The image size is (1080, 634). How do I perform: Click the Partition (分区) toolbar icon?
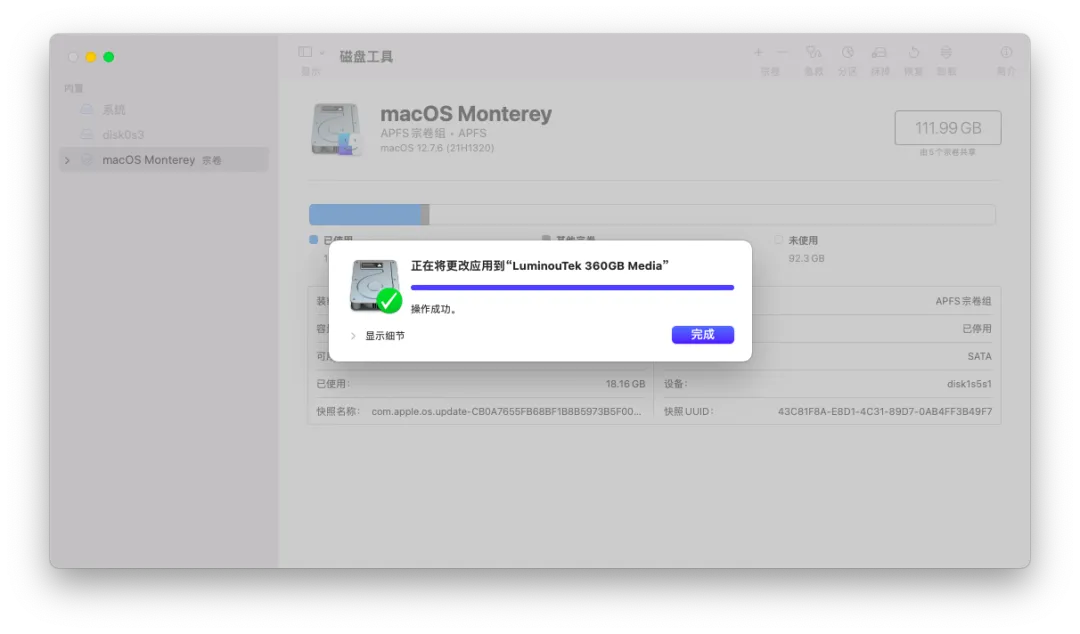[x=847, y=52]
